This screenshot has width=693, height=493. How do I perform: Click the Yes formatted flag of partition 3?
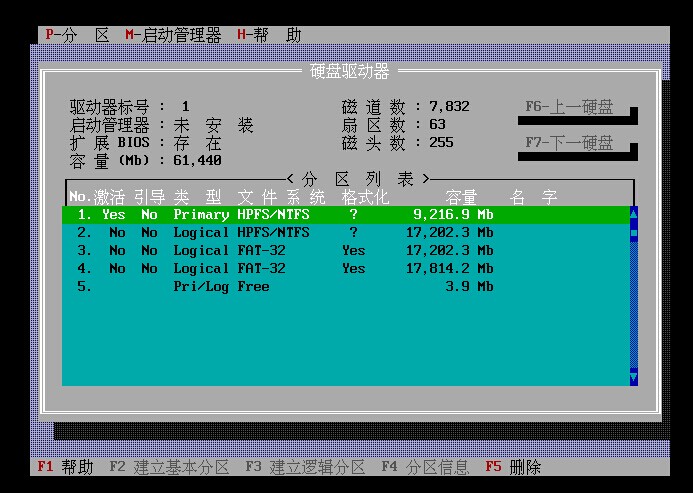tap(354, 251)
